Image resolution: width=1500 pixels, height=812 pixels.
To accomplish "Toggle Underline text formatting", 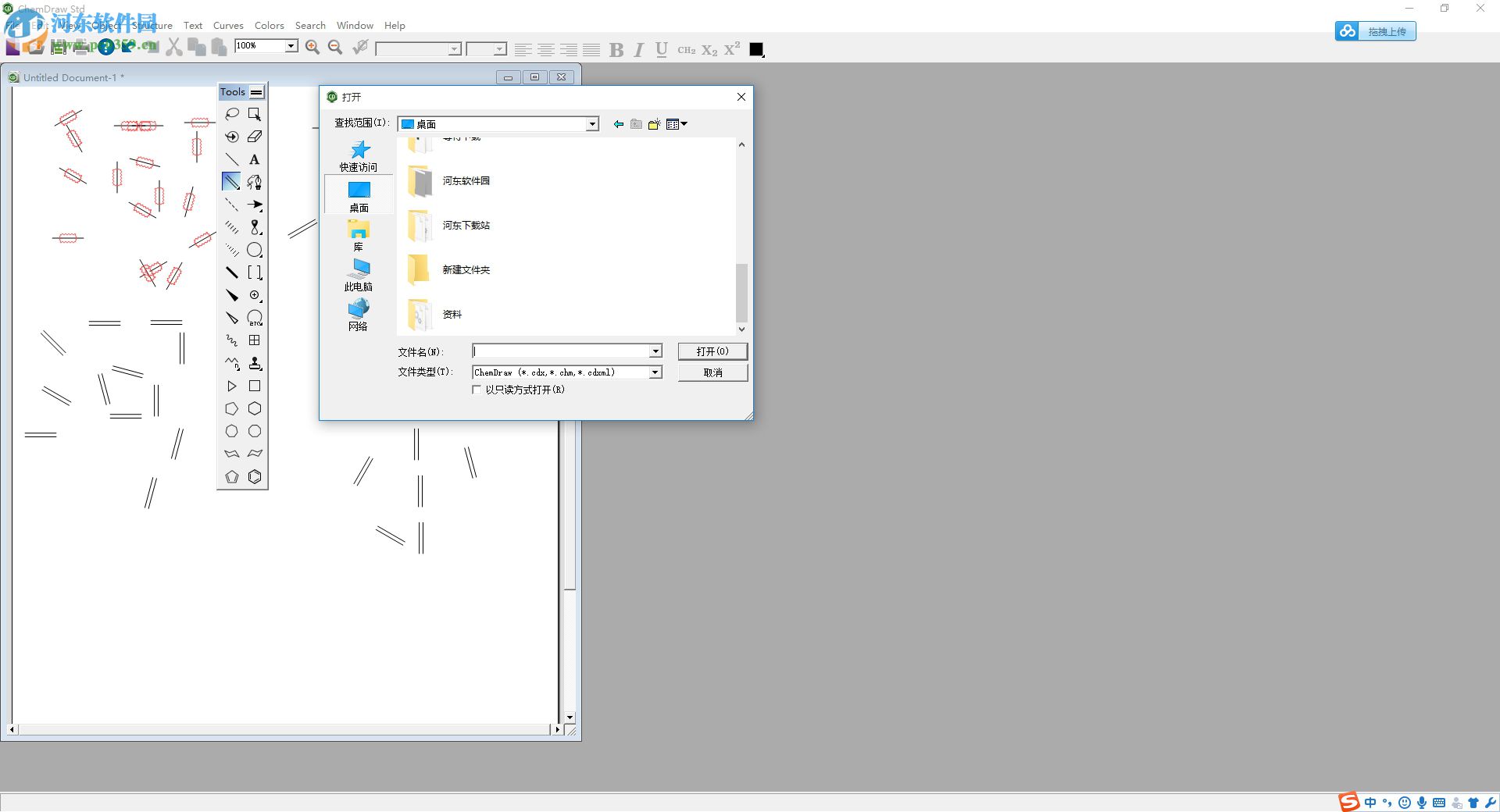I will coord(662,50).
